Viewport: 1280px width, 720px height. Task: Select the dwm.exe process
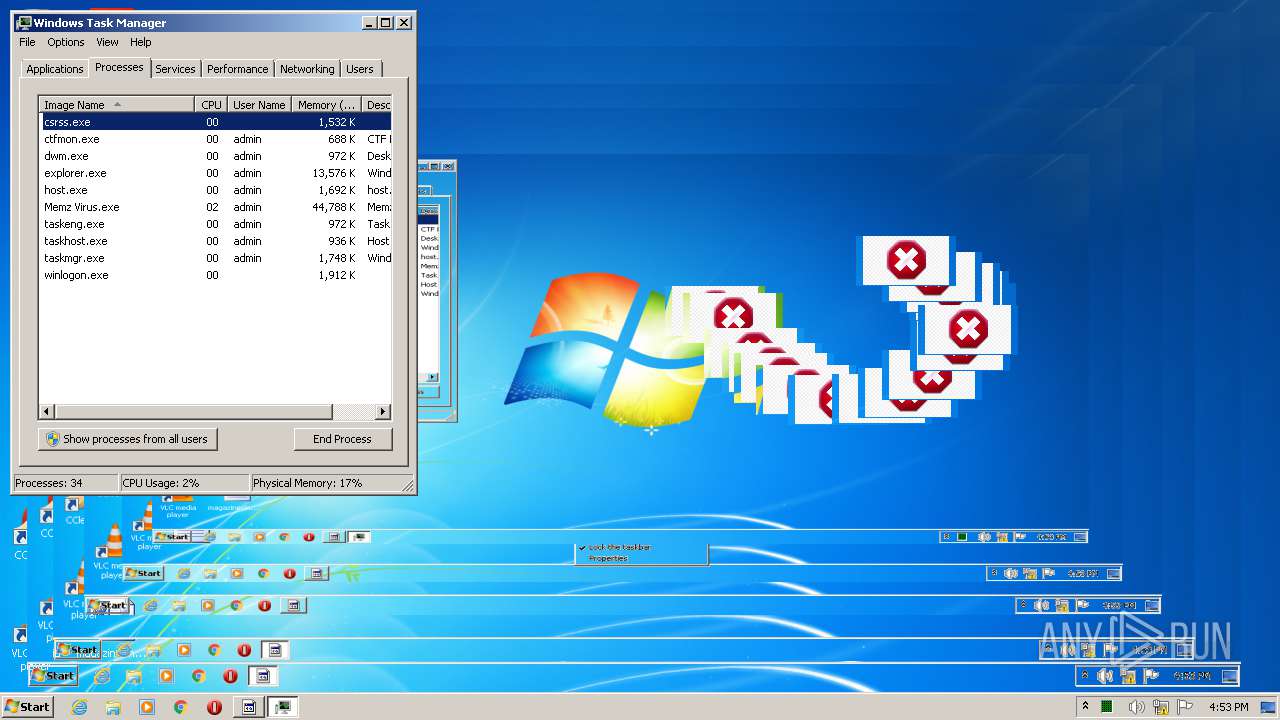[215, 156]
